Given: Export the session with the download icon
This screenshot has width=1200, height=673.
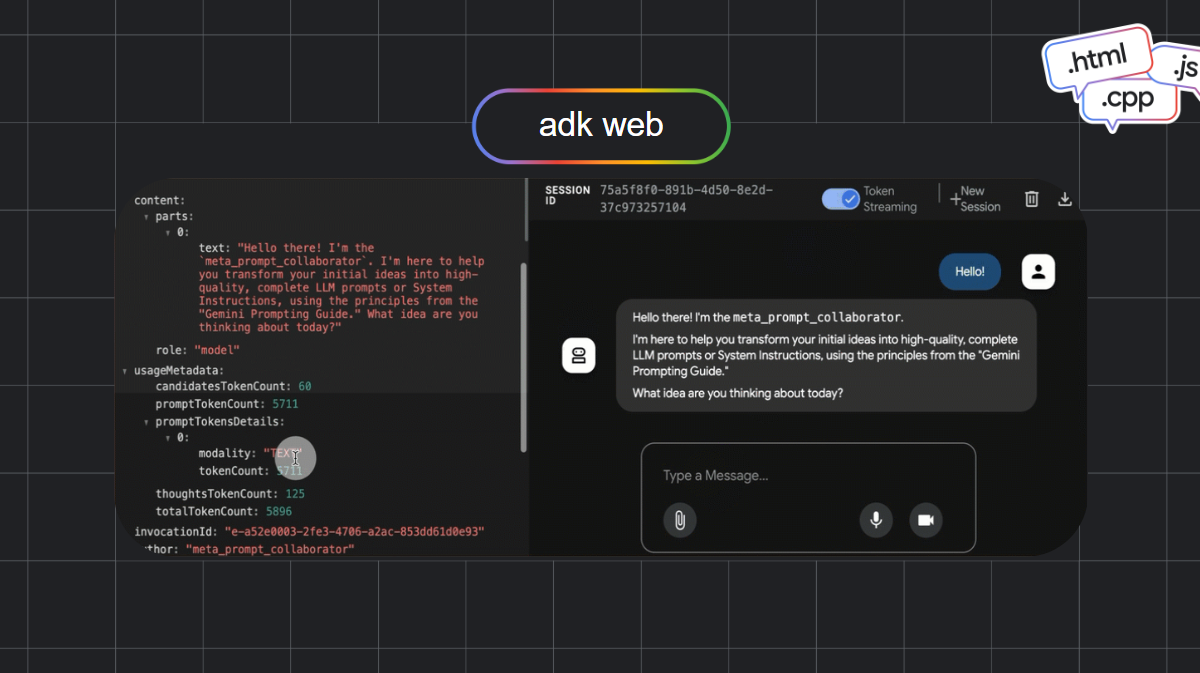Looking at the screenshot, I should (x=1065, y=198).
